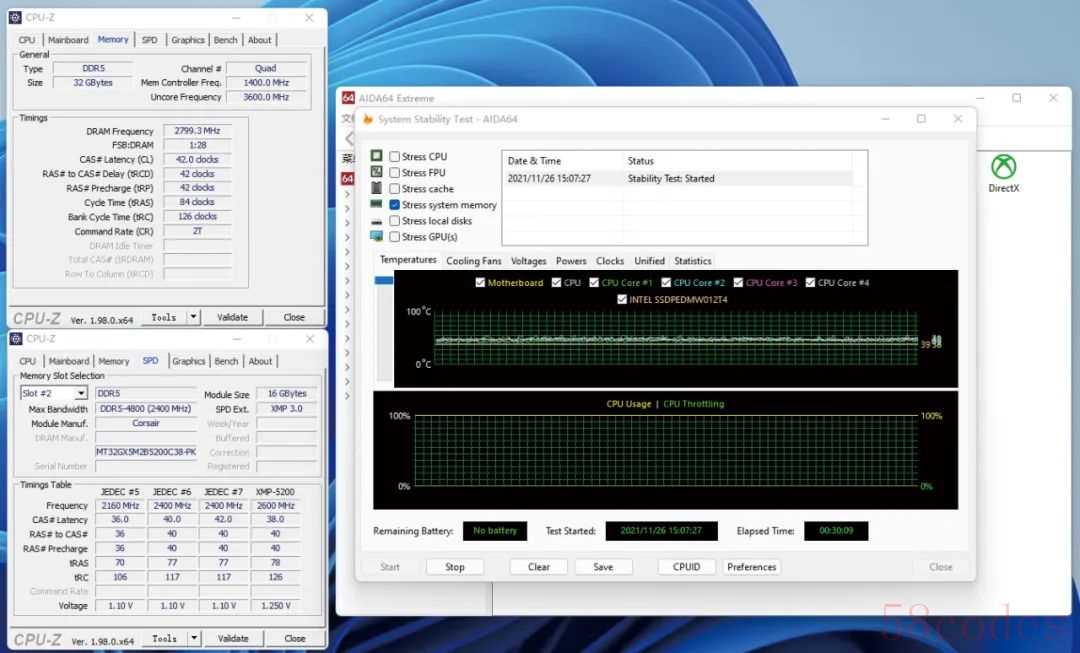Click the Tools button in the top CPU-Z window
This screenshot has height=653, width=1080.
click(x=164, y=317)
